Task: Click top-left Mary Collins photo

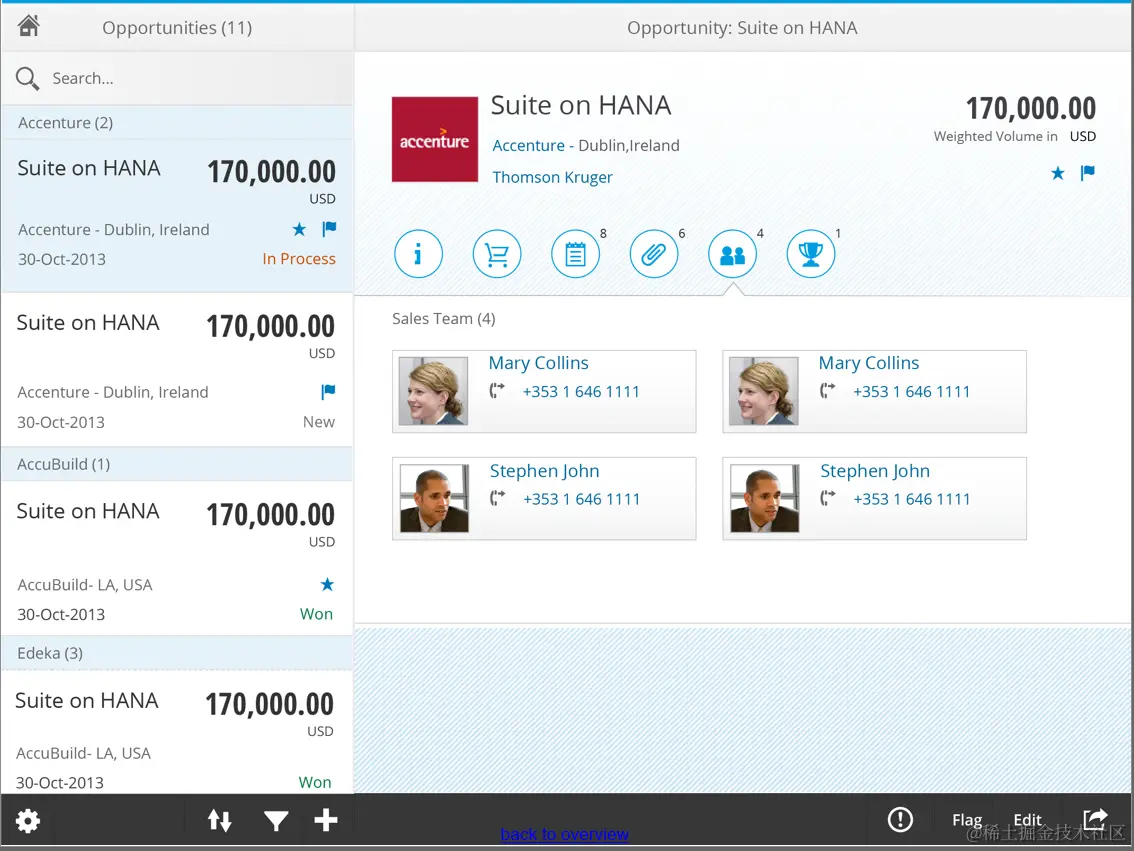Action: (433, 391)
